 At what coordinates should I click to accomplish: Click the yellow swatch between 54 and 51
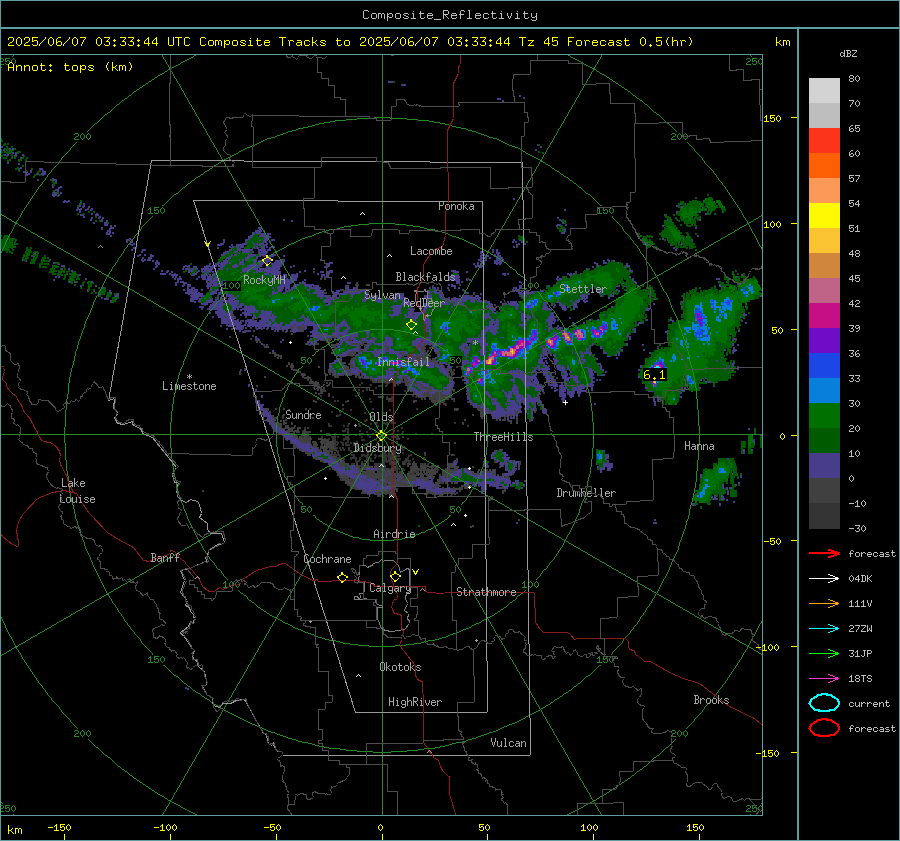tap(824, 216)
